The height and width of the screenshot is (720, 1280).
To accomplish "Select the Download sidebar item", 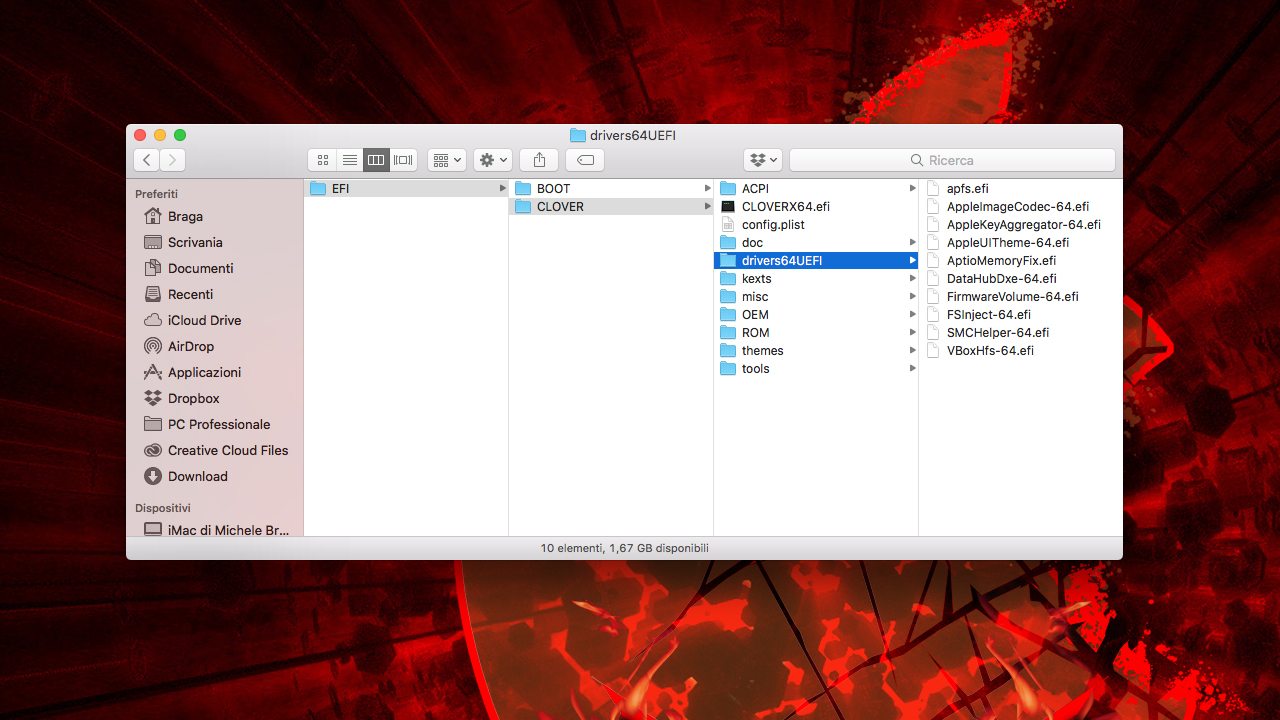I will [197, 476].
